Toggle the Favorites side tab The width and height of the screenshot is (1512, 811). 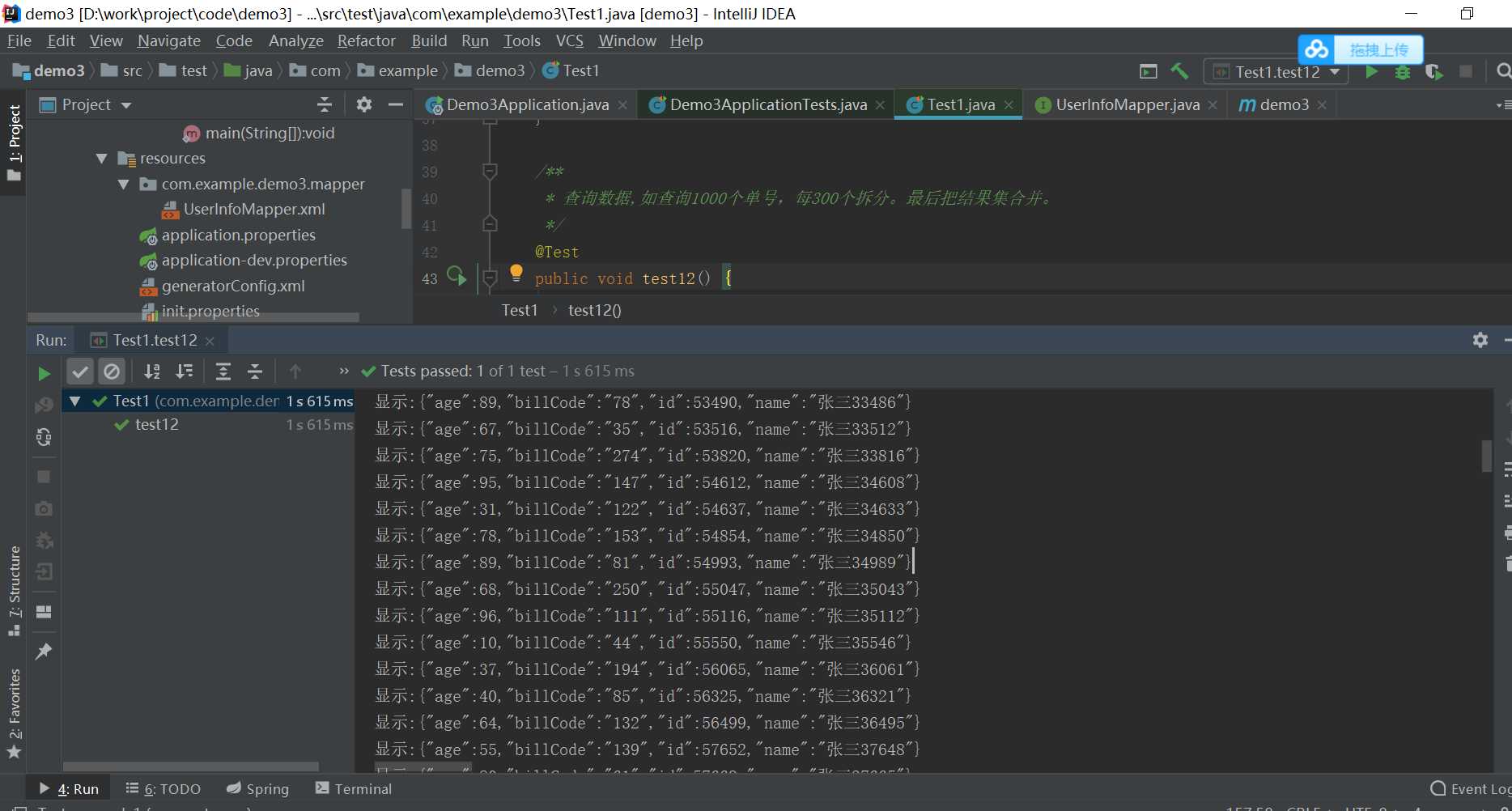tap(14, 713)
